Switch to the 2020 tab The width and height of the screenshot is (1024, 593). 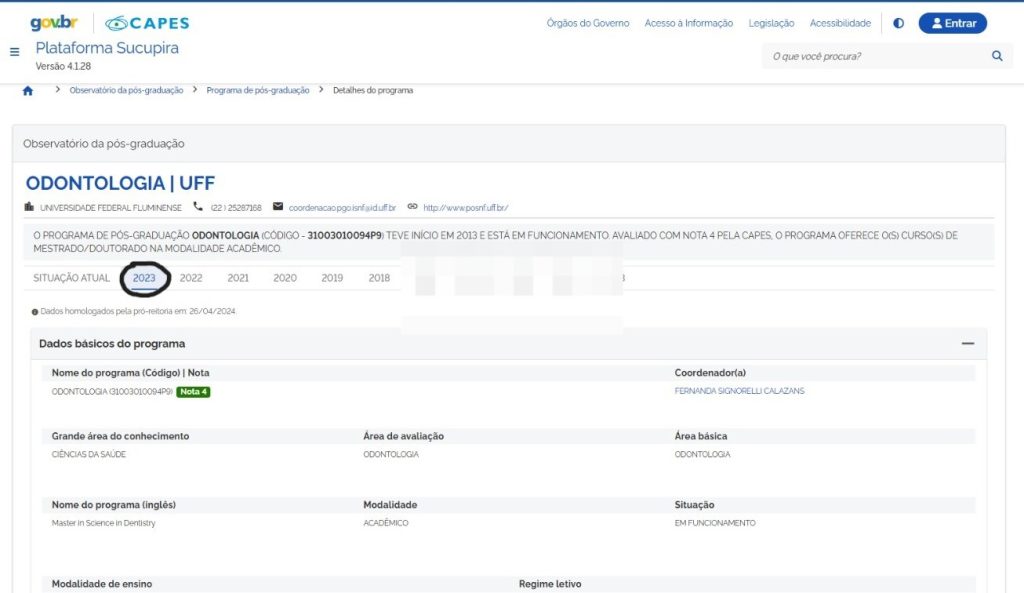(285, 278)
